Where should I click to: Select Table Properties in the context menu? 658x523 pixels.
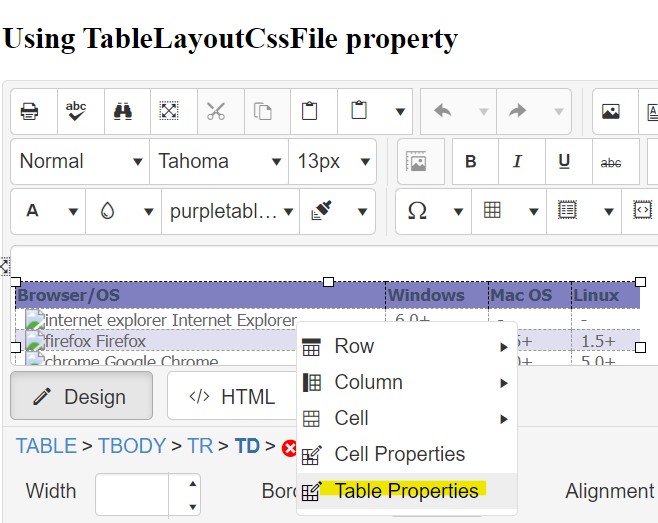406,491
